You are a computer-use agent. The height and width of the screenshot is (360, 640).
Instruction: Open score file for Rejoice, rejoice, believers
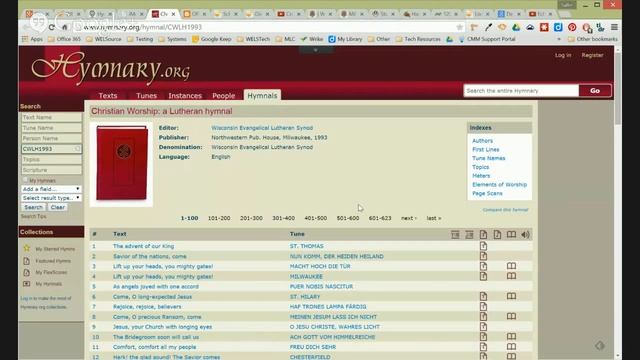[483, 307]
